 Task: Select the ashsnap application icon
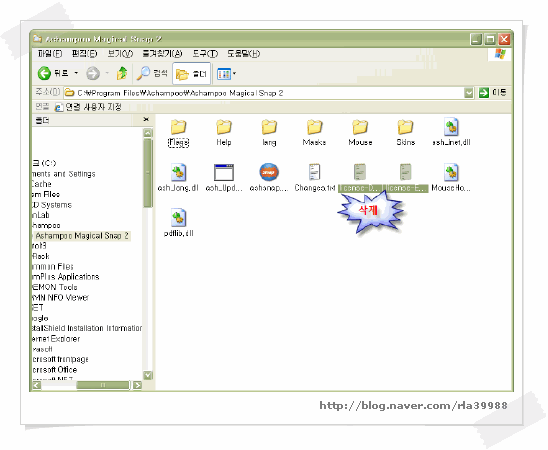tap(269, 172)
